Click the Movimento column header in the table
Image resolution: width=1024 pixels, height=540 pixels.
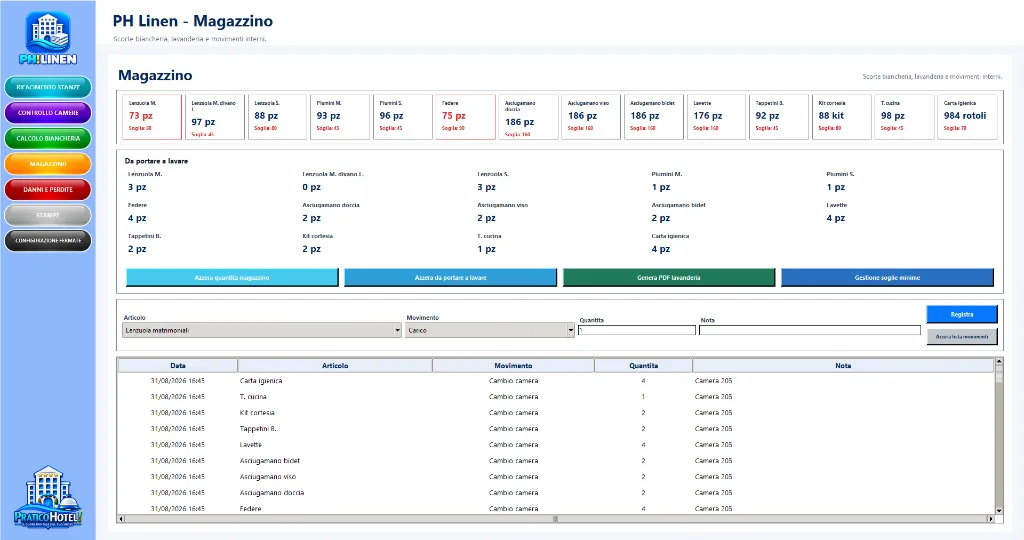tap(513, 366)
